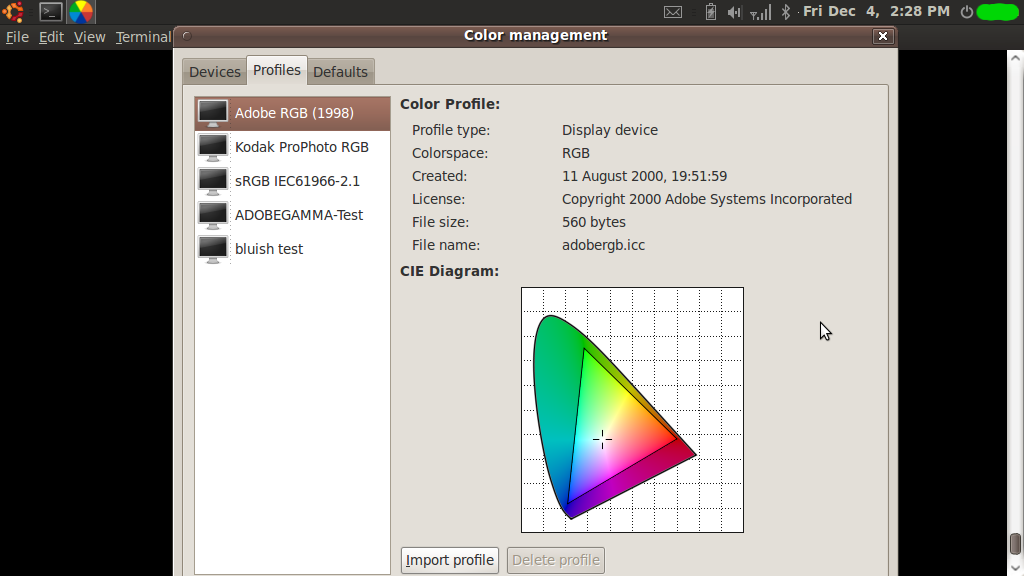Click the Color management window title

tap(536, 35)
